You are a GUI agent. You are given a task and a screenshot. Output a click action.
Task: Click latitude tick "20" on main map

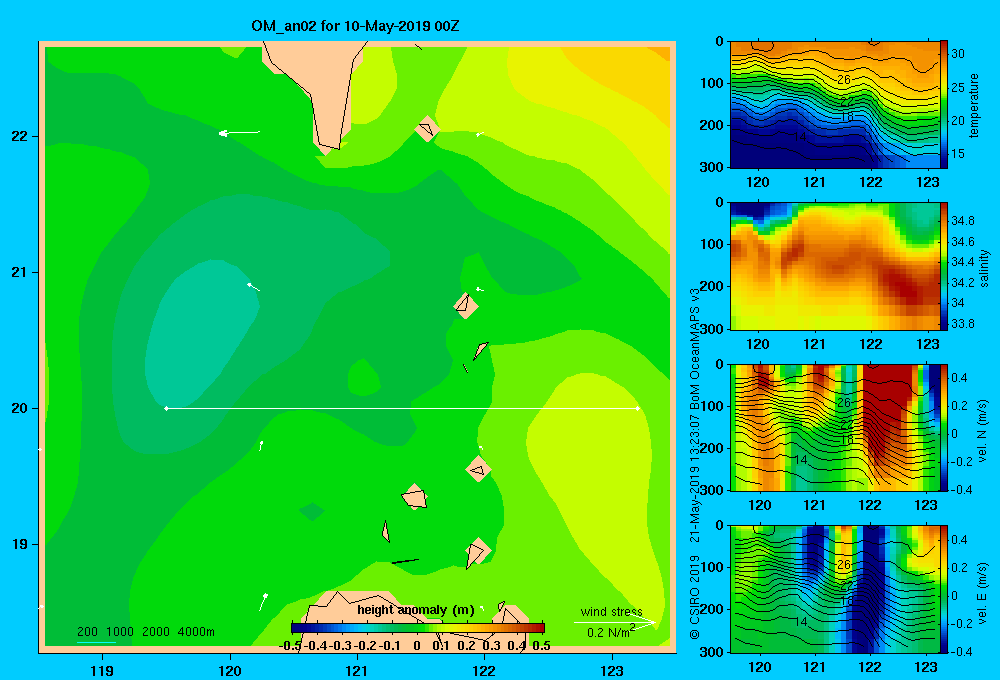20,408
